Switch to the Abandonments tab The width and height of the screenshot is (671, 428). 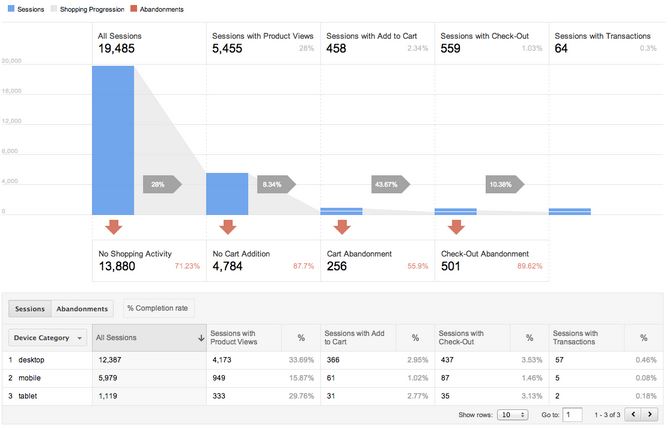pos(82,308)
